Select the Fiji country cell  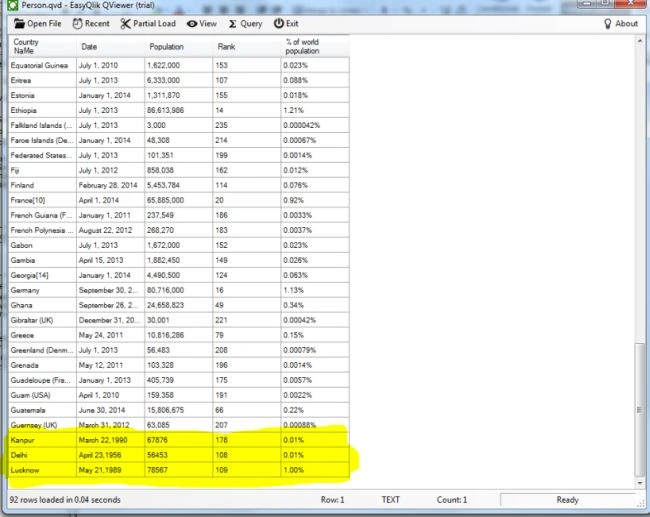pyautogui.click(x=42, y=170)
